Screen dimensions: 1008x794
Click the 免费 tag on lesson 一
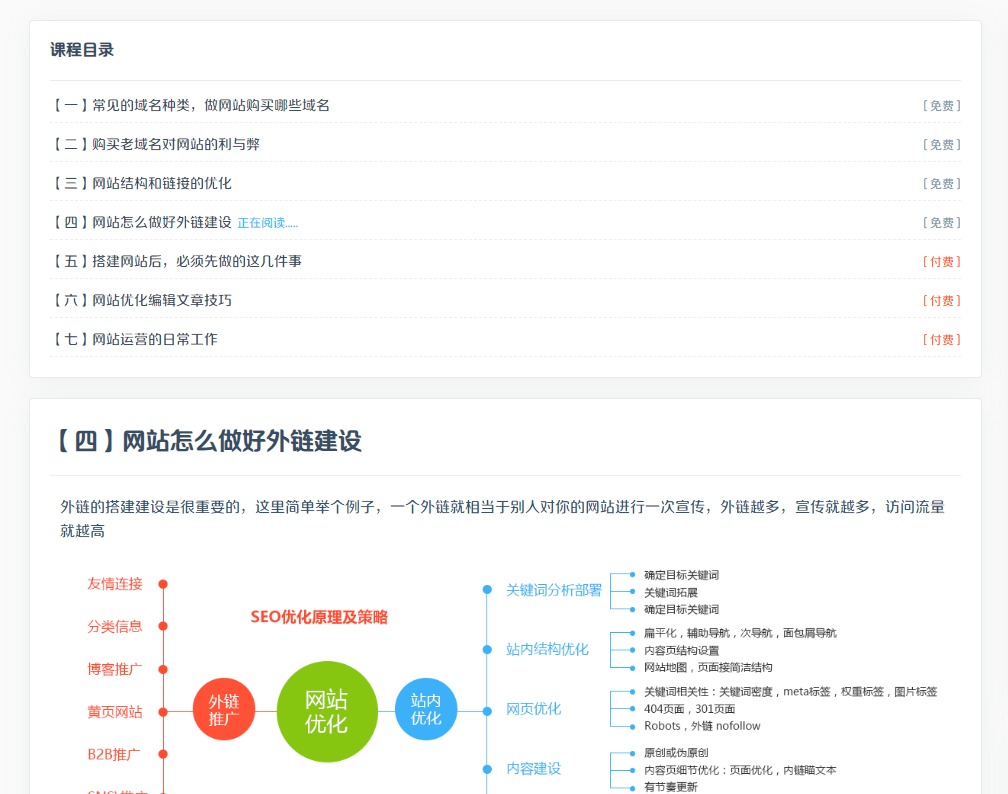pyautogui.click(x=941, y=104)
